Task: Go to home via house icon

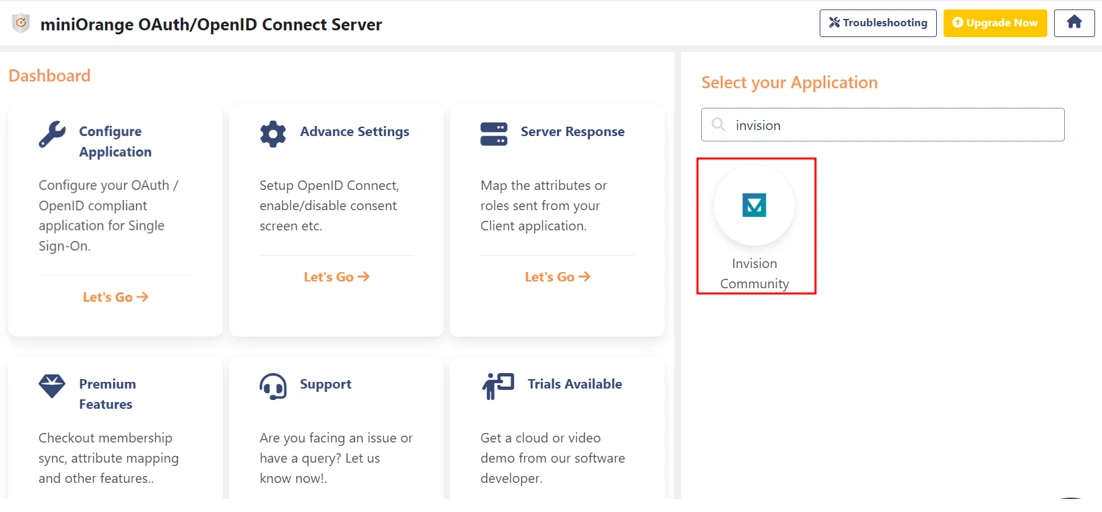Action: 1075,23
